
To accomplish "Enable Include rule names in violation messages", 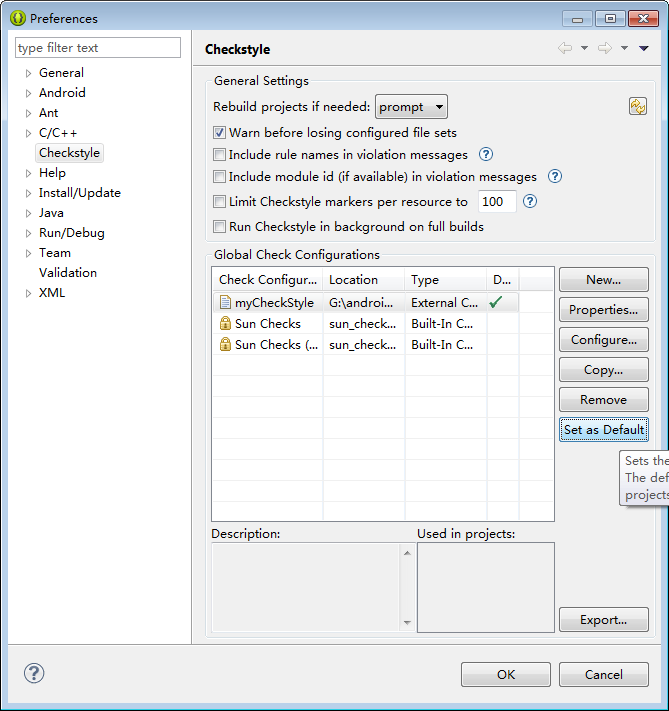I will coord(220,154).
